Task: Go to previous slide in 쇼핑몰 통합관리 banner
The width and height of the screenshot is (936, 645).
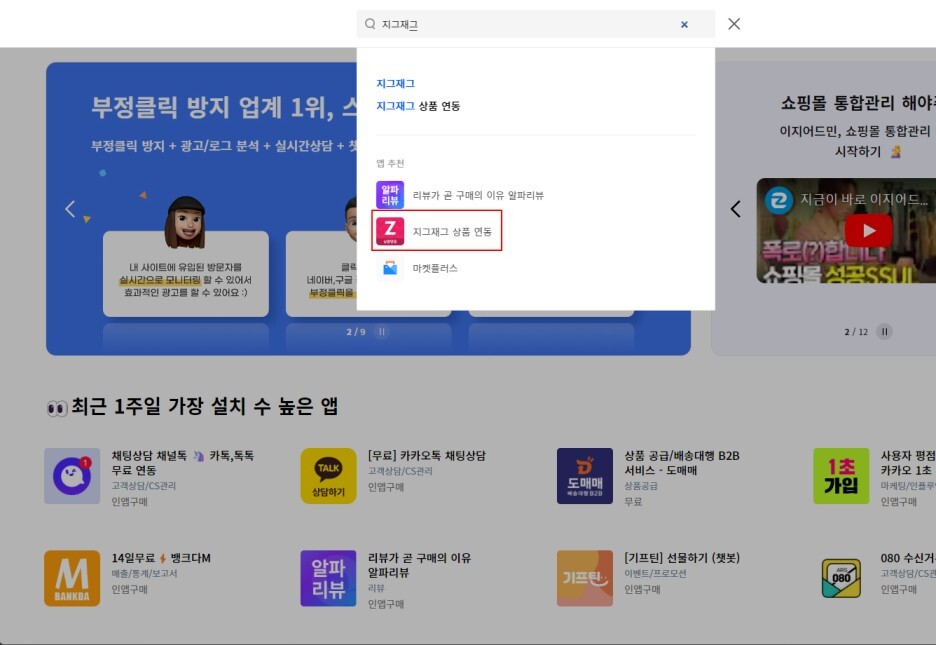Action: (735, 209)
